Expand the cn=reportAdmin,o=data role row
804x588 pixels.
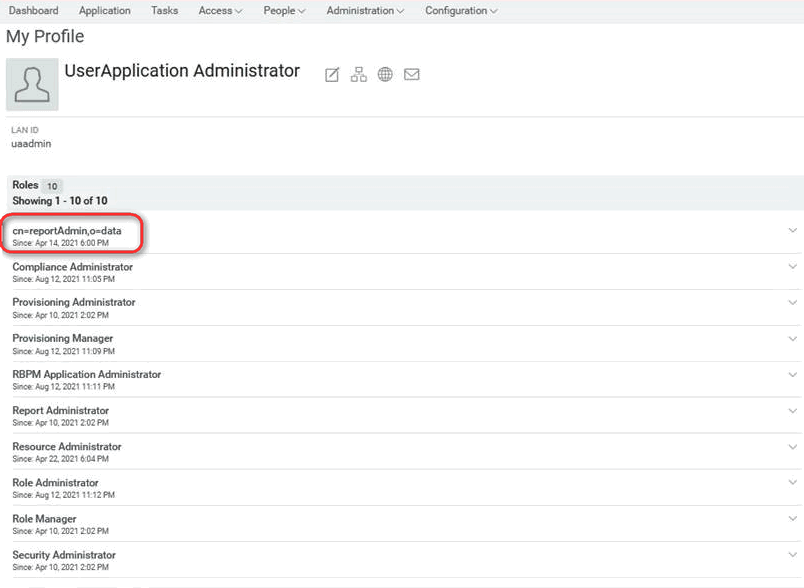(x=793, y=230)
